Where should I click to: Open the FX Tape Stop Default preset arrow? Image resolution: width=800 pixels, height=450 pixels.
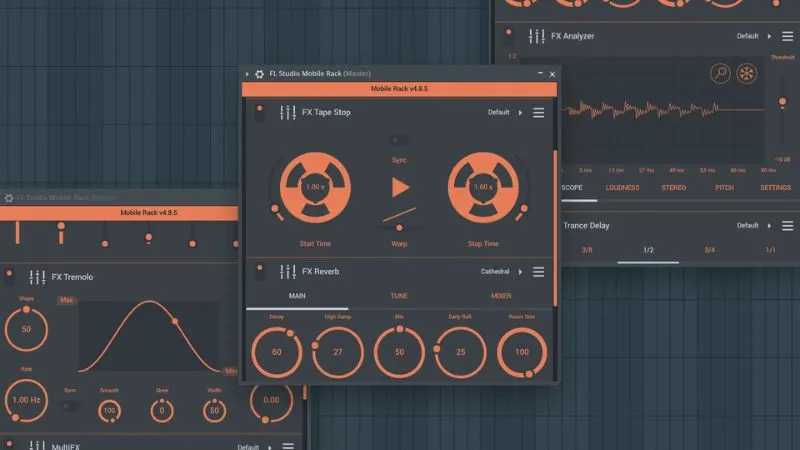(x=520, y=113)
